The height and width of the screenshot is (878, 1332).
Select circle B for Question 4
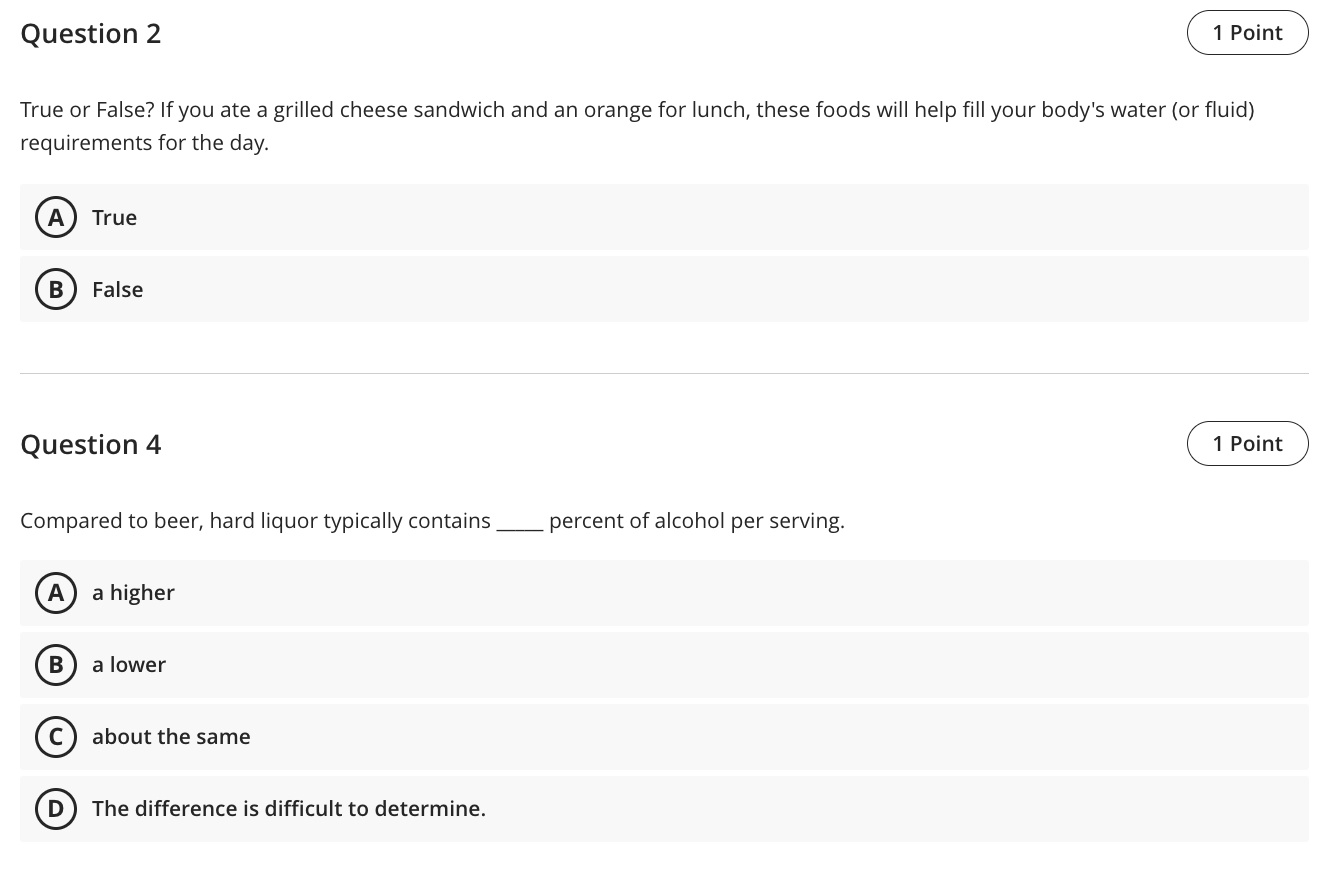click(x=56, y=665)
